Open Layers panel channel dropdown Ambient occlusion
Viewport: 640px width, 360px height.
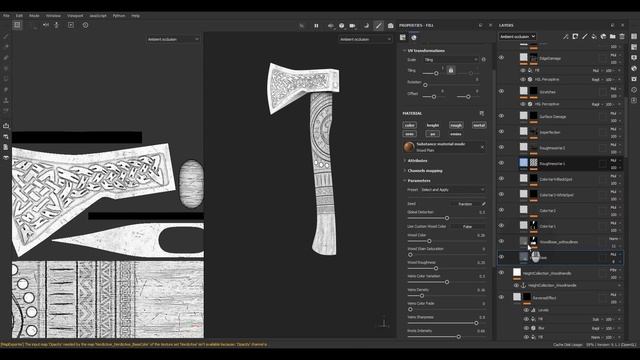tap(517, 37)
